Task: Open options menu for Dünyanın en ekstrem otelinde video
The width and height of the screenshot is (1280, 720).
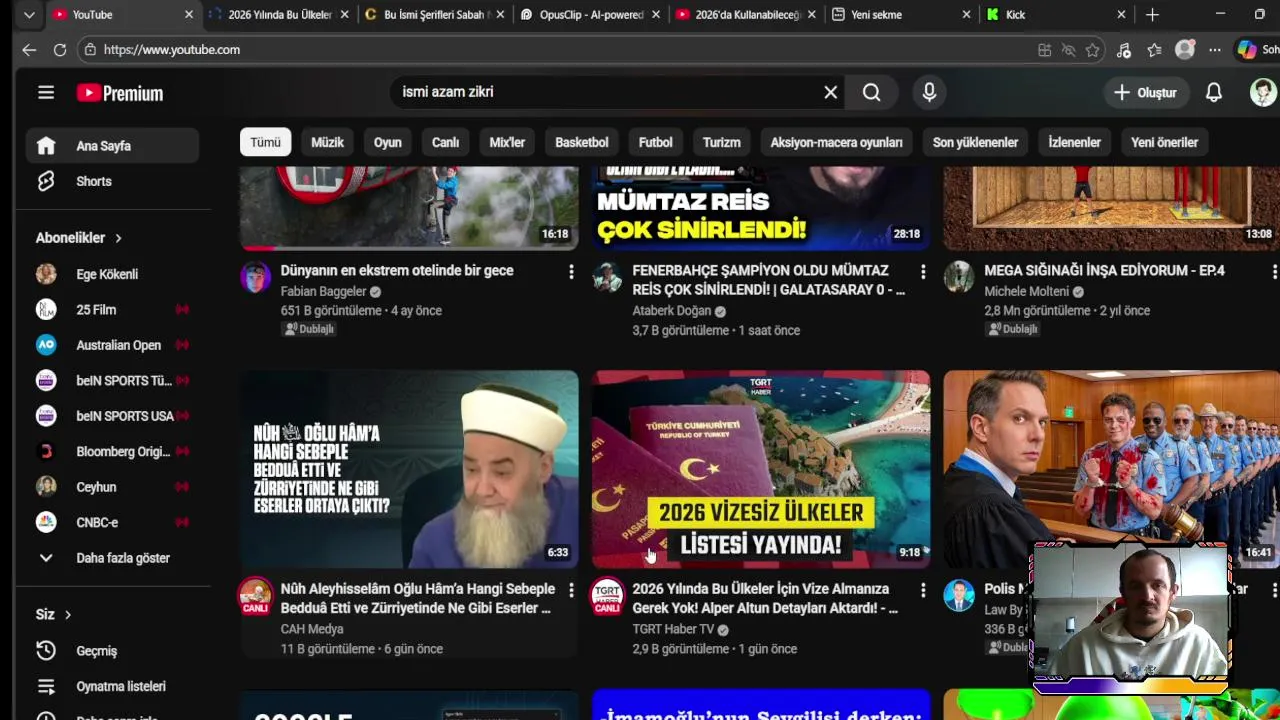Action: coord(571,272)
